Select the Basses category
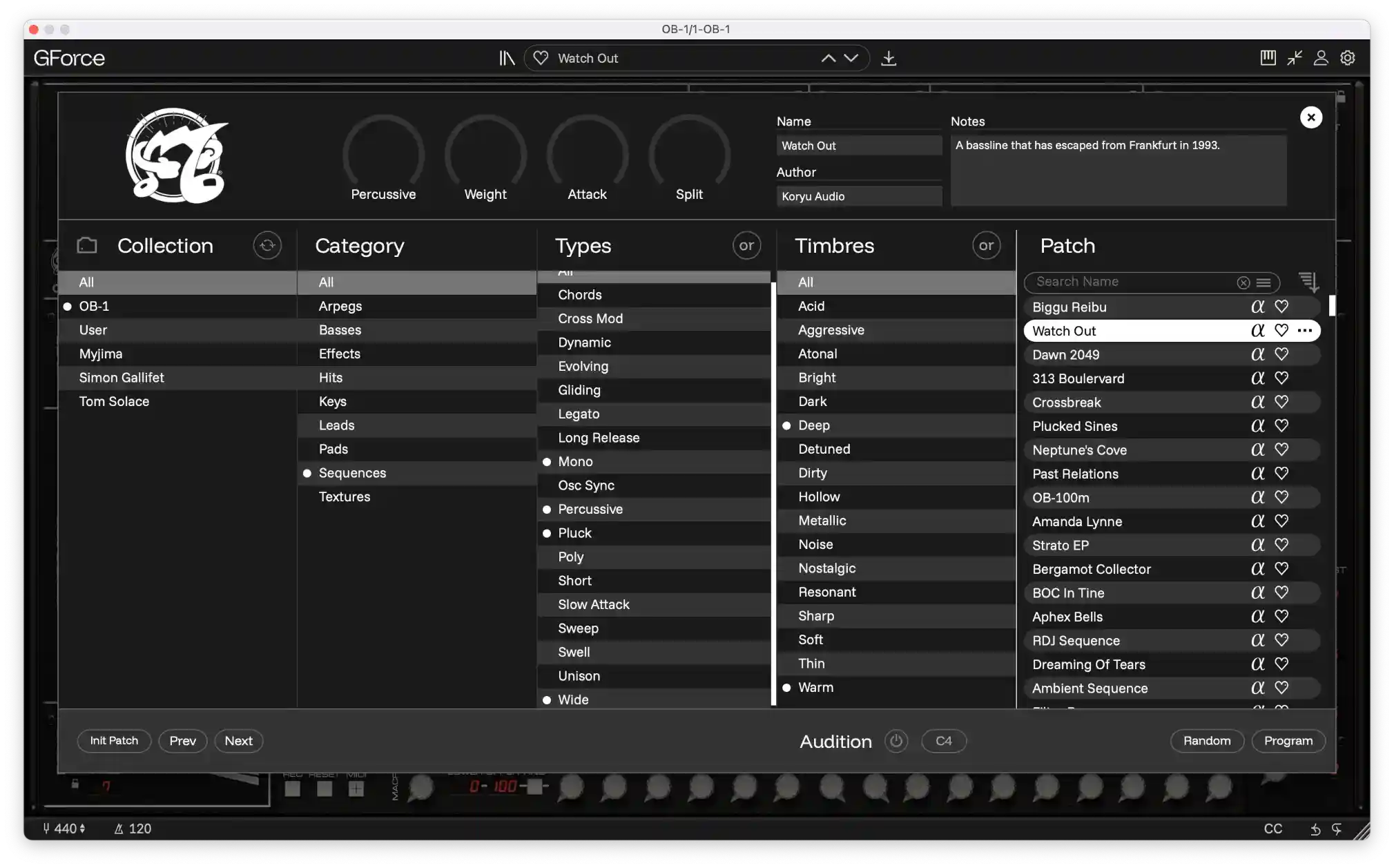The image size is (1394, 868). coord(416,330)
